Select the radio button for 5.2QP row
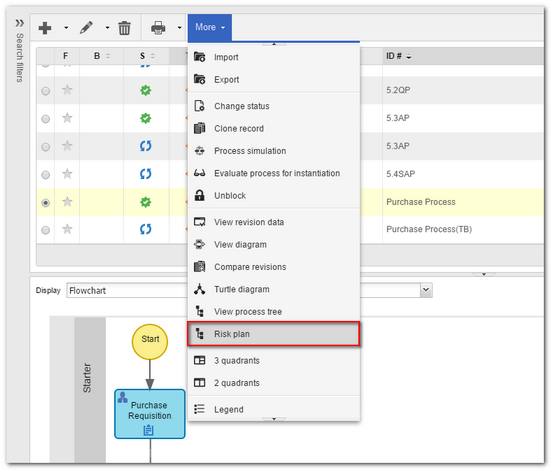 pos(46,91)
